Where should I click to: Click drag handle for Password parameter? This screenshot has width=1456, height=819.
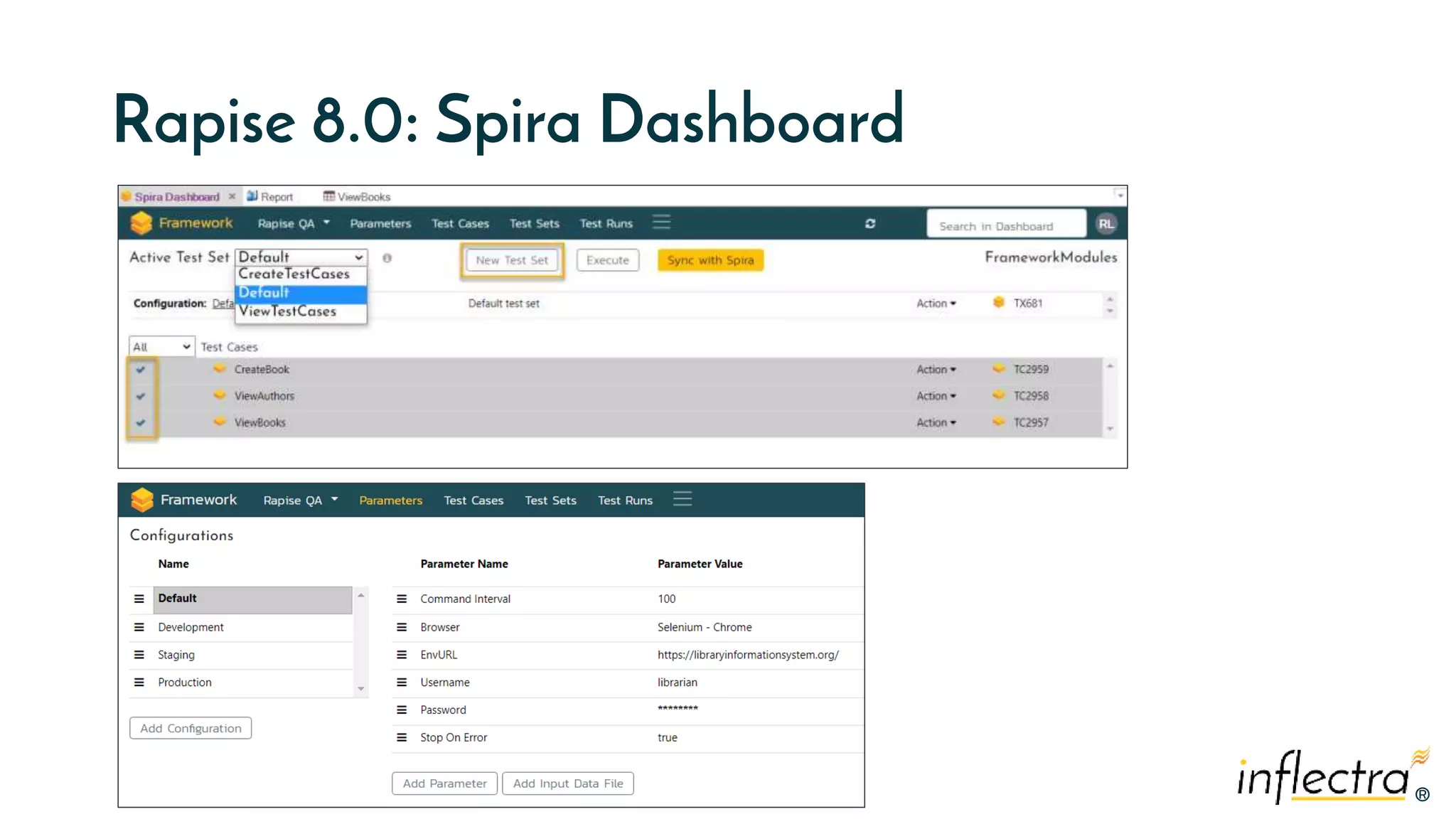pos(402,710)
